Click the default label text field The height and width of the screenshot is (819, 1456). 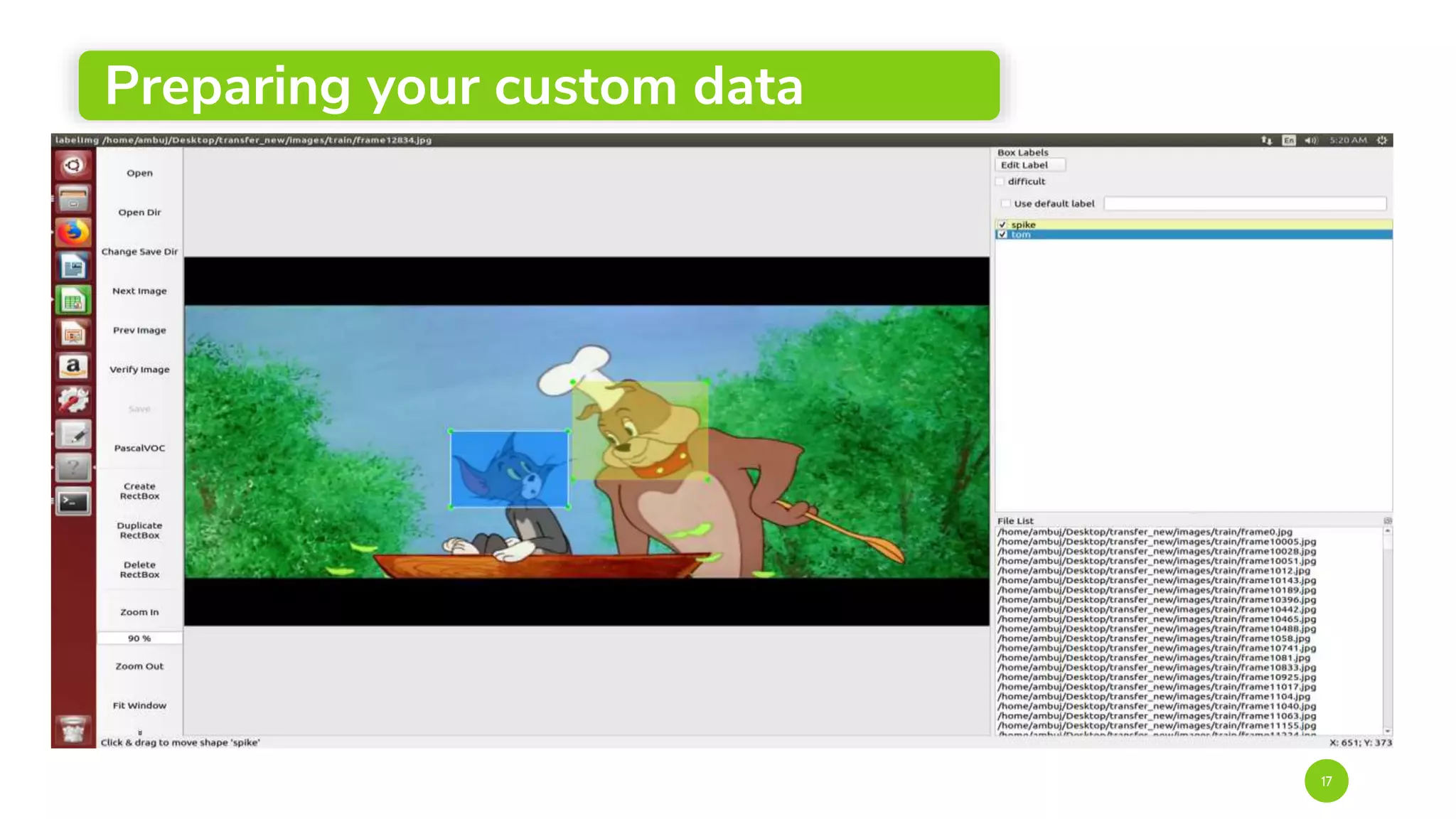(x=1245, y=203)
